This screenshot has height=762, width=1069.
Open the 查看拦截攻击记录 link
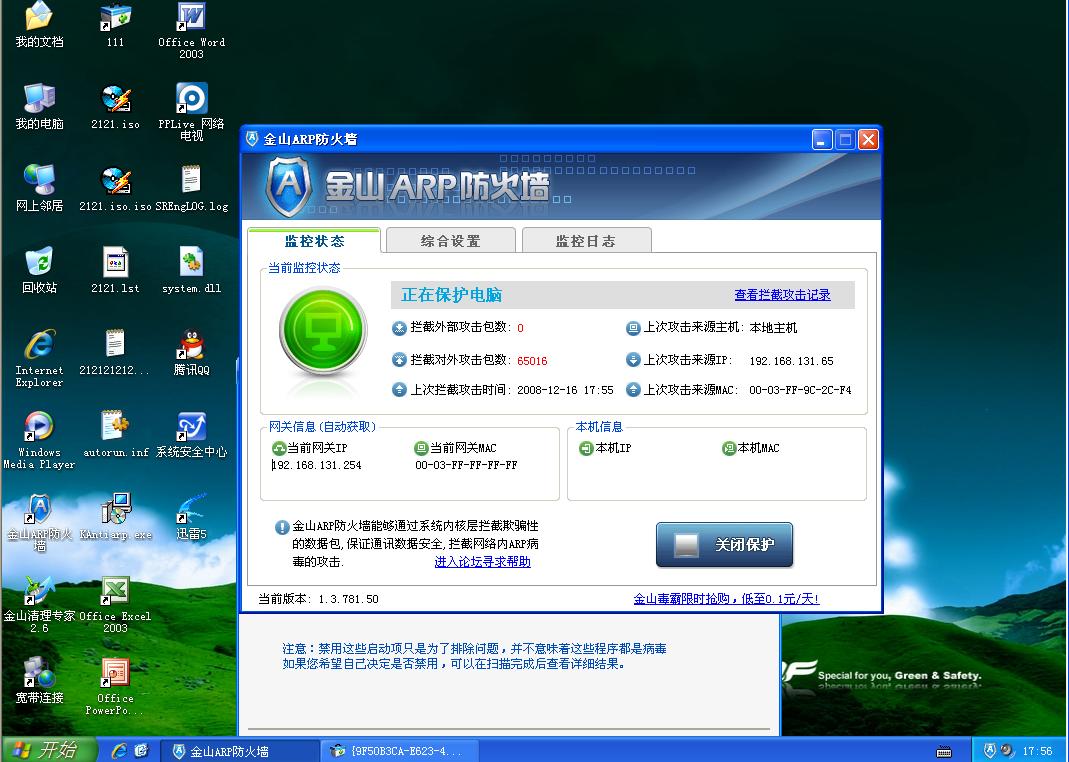pyautogui.click(x=782, y=294)
